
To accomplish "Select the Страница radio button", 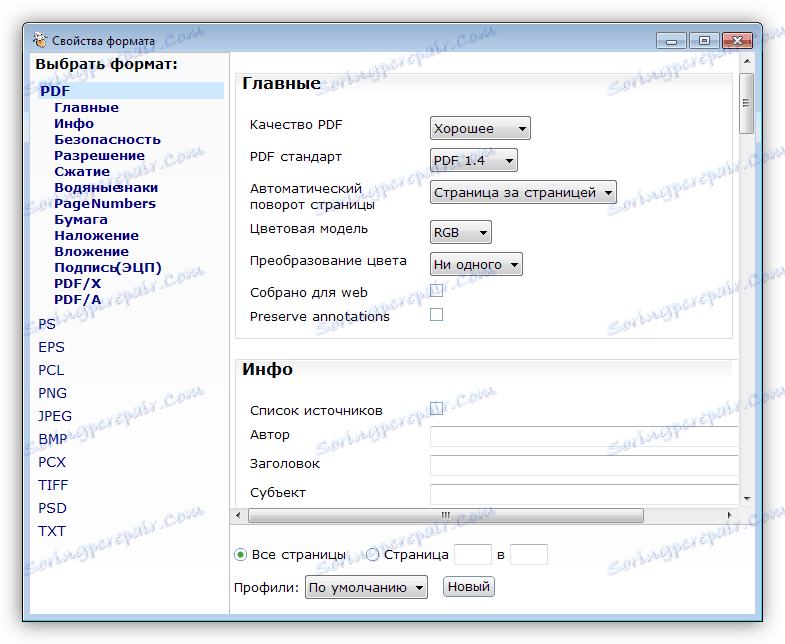I will pos(372,555).
